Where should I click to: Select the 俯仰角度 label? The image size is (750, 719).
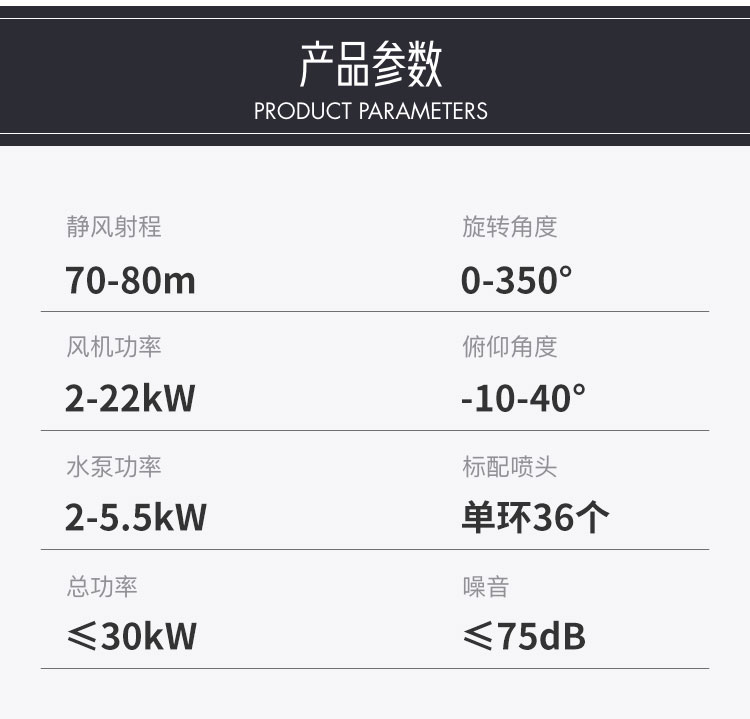pyautogui.click(x=509, y=347)
